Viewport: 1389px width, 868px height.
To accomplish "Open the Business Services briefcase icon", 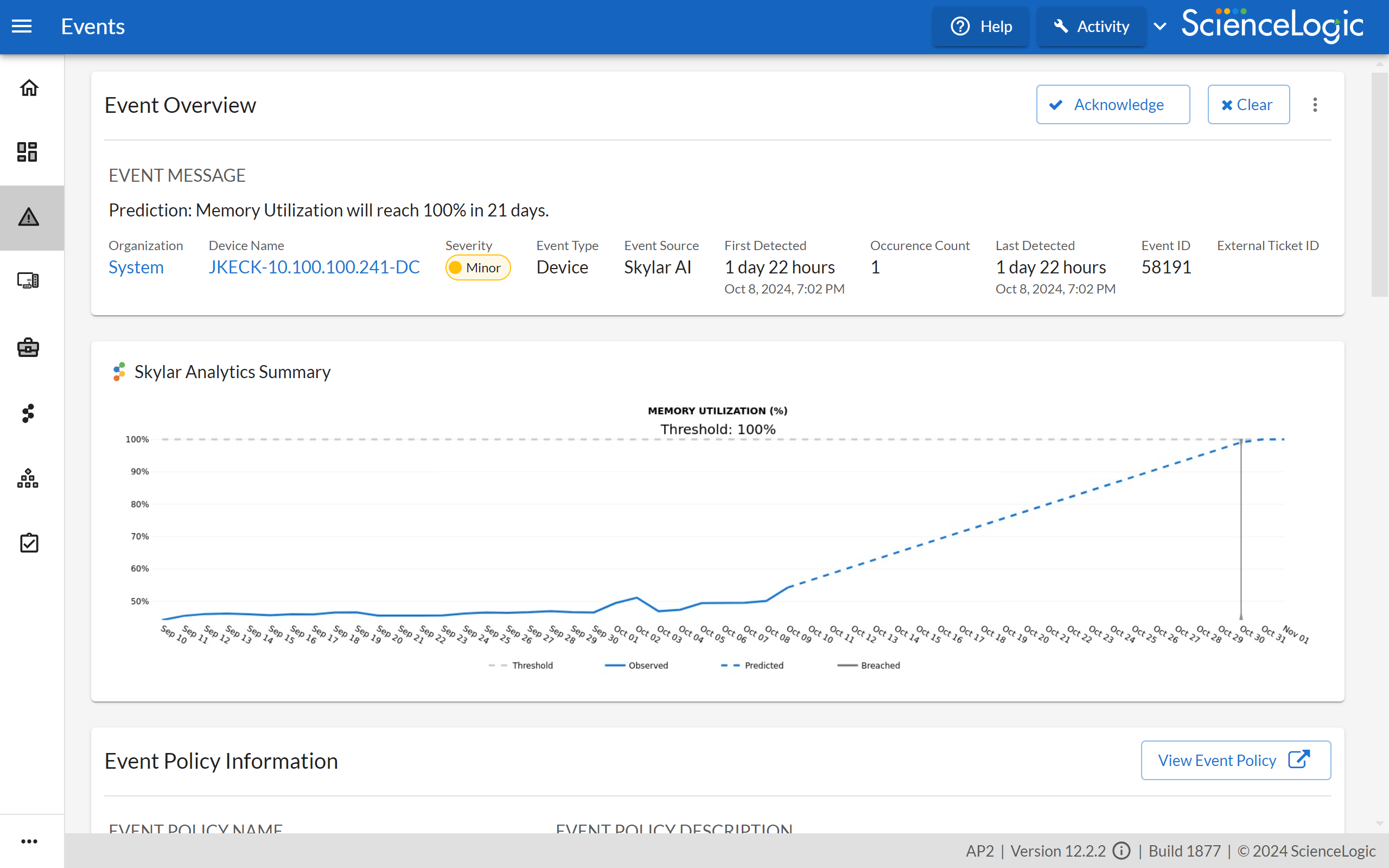I will pos(28,347).
